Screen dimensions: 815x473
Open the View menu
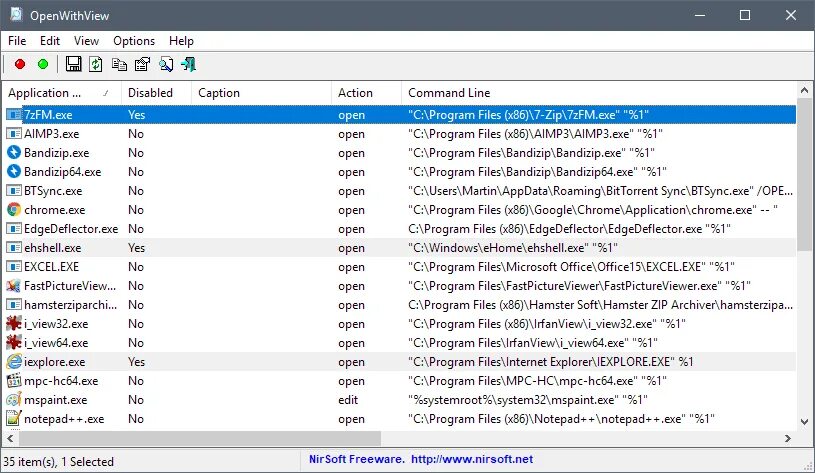86,41
